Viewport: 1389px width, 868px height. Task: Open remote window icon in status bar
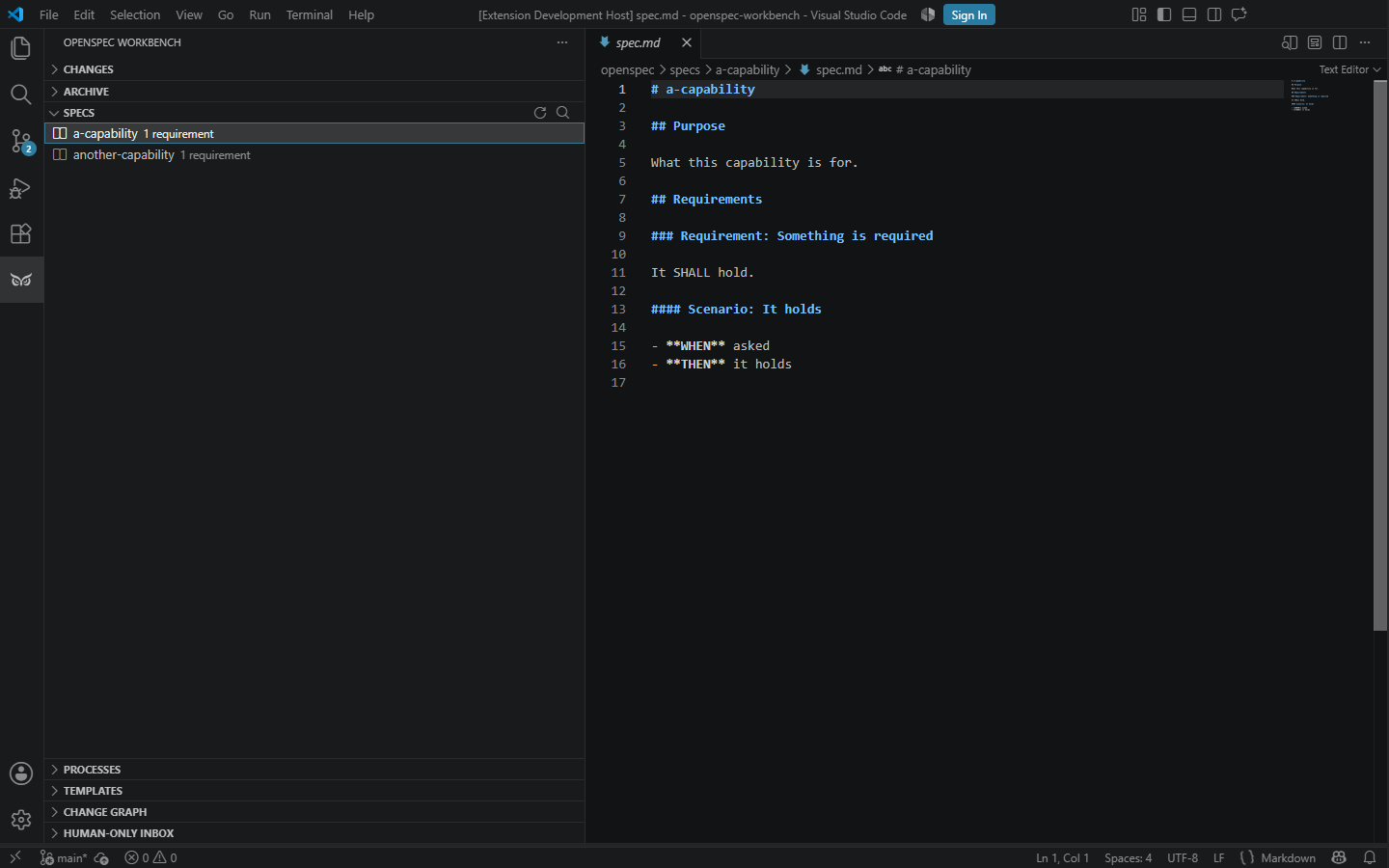point(15,857)
